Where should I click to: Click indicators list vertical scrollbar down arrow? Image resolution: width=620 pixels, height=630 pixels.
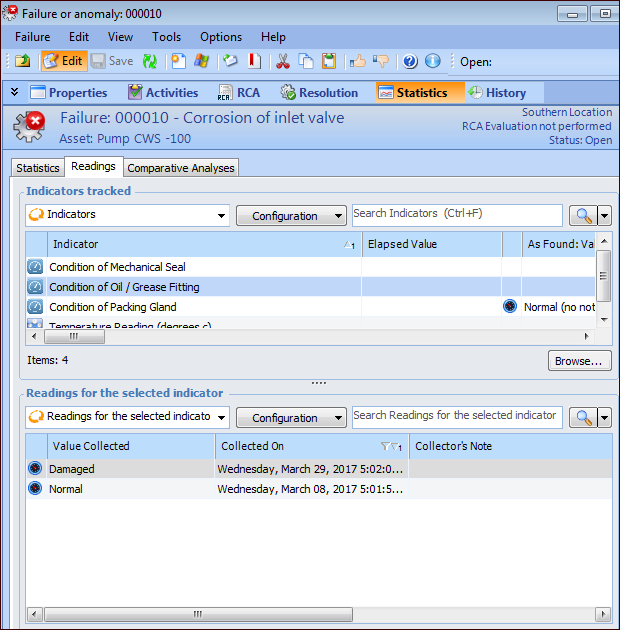point(604,320)
